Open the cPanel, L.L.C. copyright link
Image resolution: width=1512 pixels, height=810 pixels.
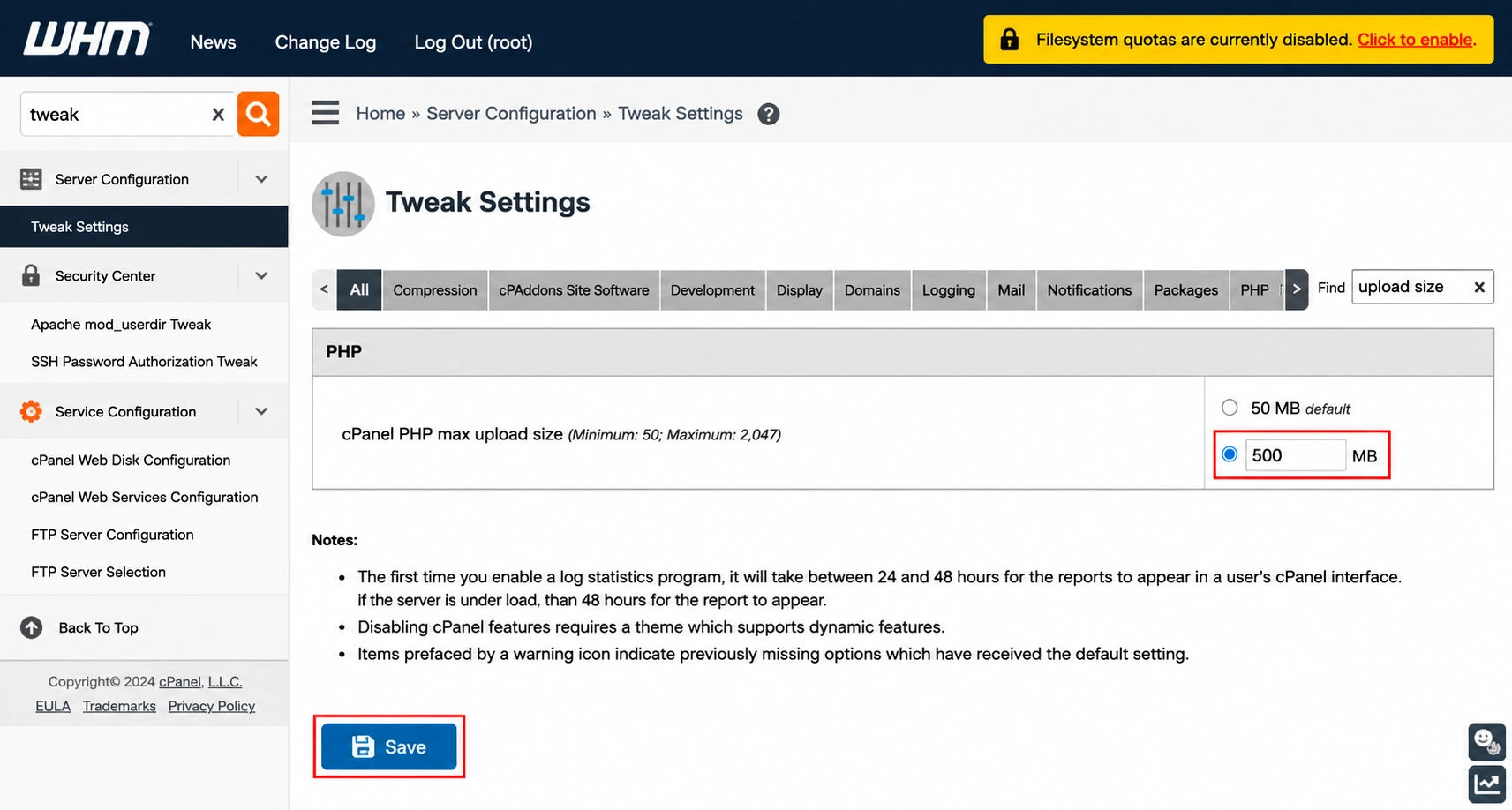pyautogui.click(x=200, y=681)
